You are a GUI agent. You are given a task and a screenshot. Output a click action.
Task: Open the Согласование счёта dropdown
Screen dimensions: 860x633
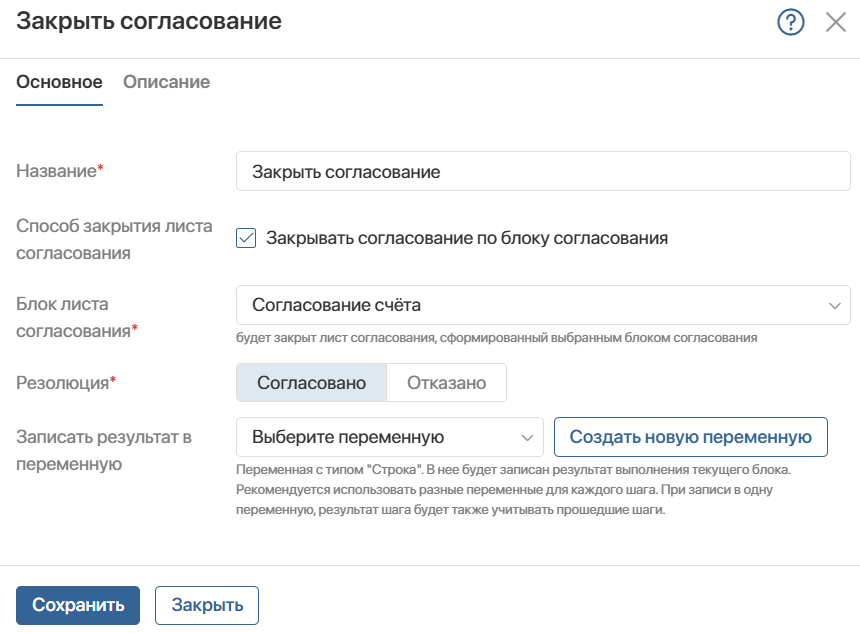(x=543, y=305)
